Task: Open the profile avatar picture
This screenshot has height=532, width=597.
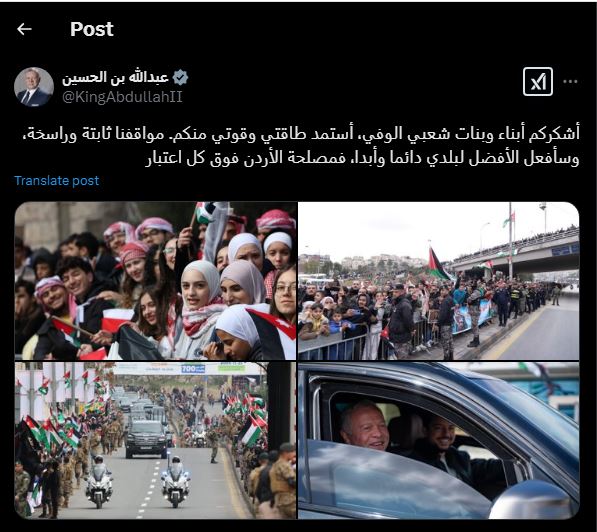Action: point(34,87)
